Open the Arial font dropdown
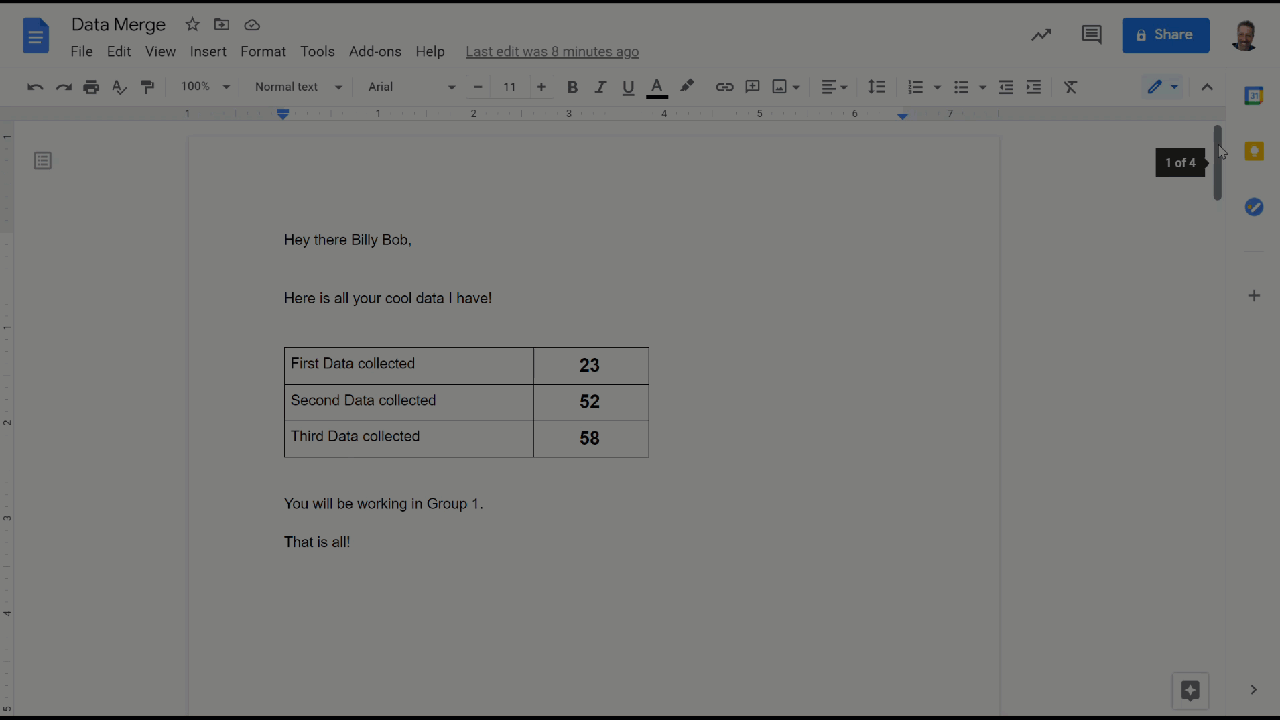This screenshot has width=1280, height=720. coord(411,87)
